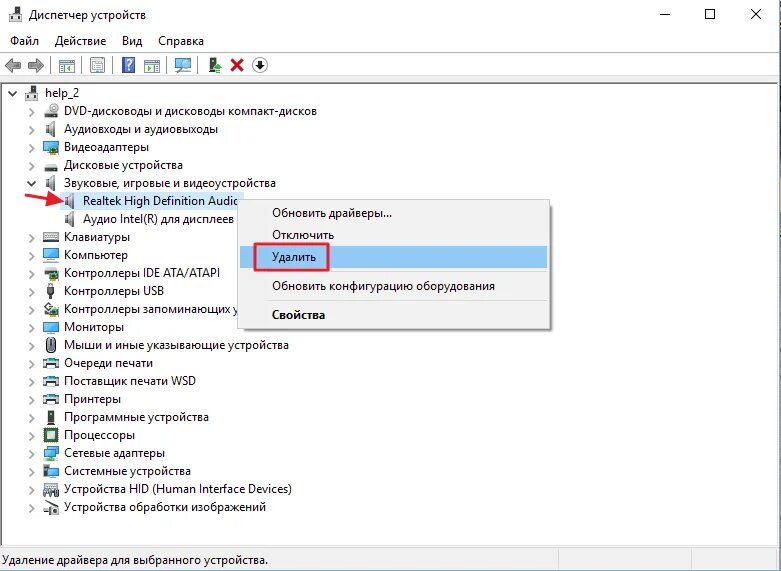Click the help_2 computer icon
Image resolution: width=781 pixels, height=571 pixels.
click(32, 93)
